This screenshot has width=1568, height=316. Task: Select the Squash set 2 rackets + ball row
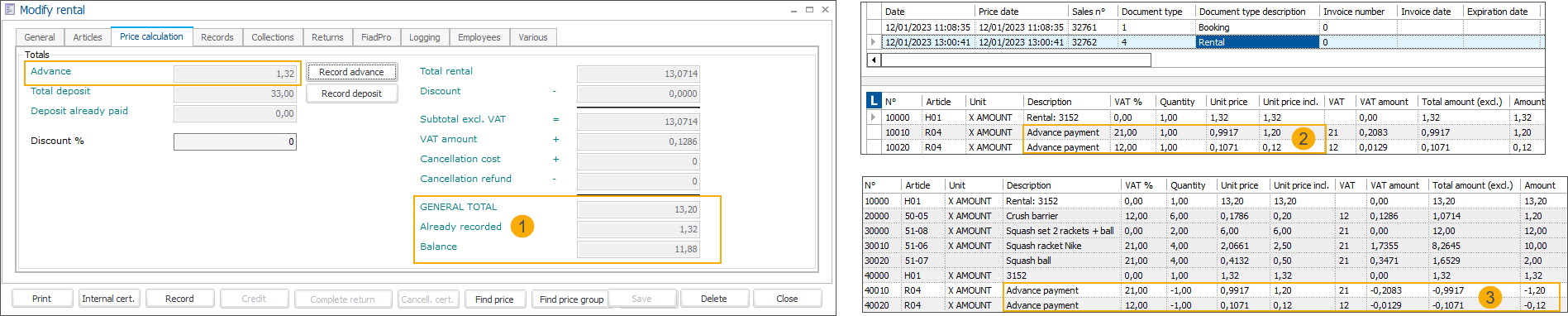point(1214,231)
